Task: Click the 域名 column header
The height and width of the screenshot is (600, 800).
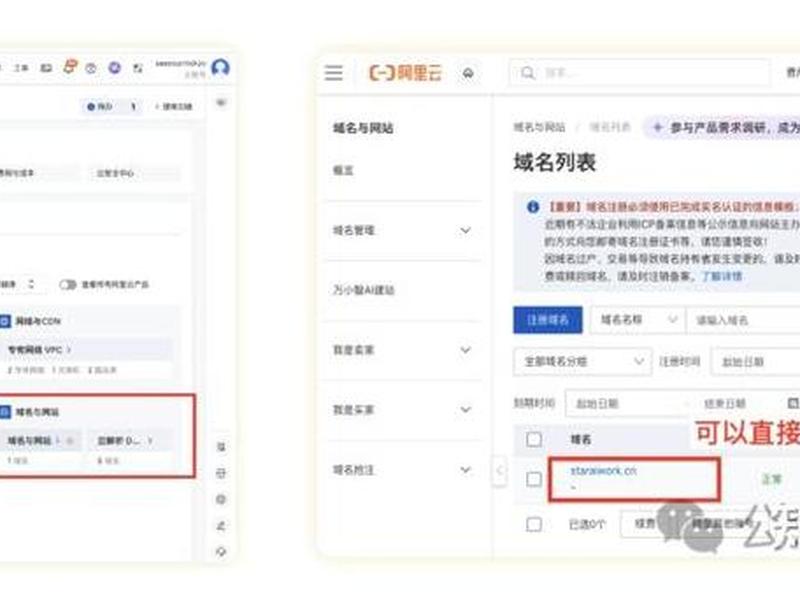Action: click(x=581, y=439)
